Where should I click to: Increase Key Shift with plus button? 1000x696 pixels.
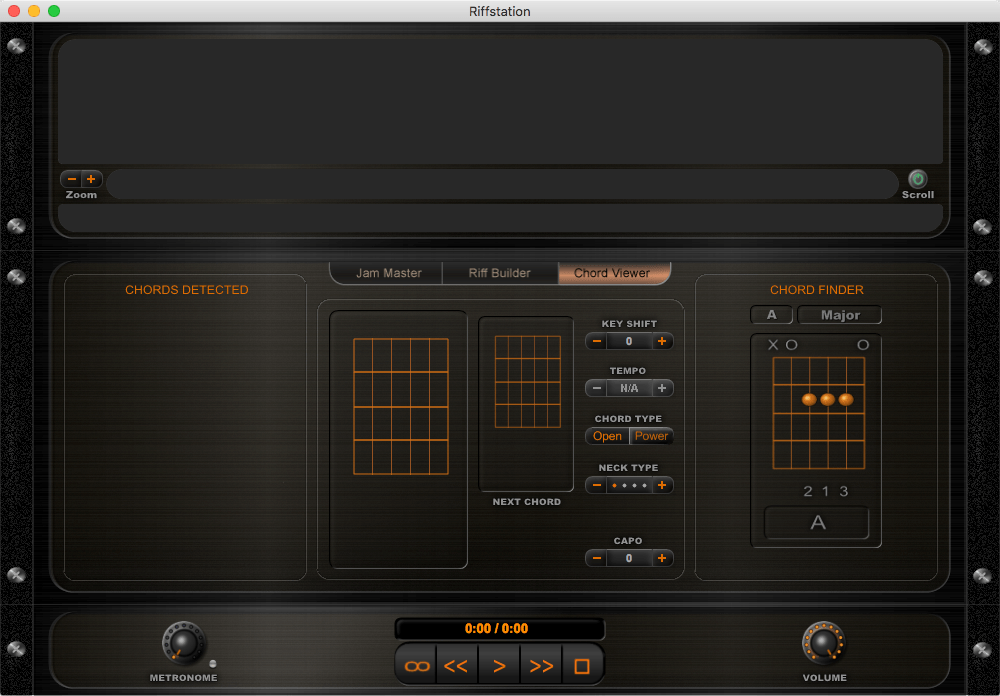pos(662,341)
